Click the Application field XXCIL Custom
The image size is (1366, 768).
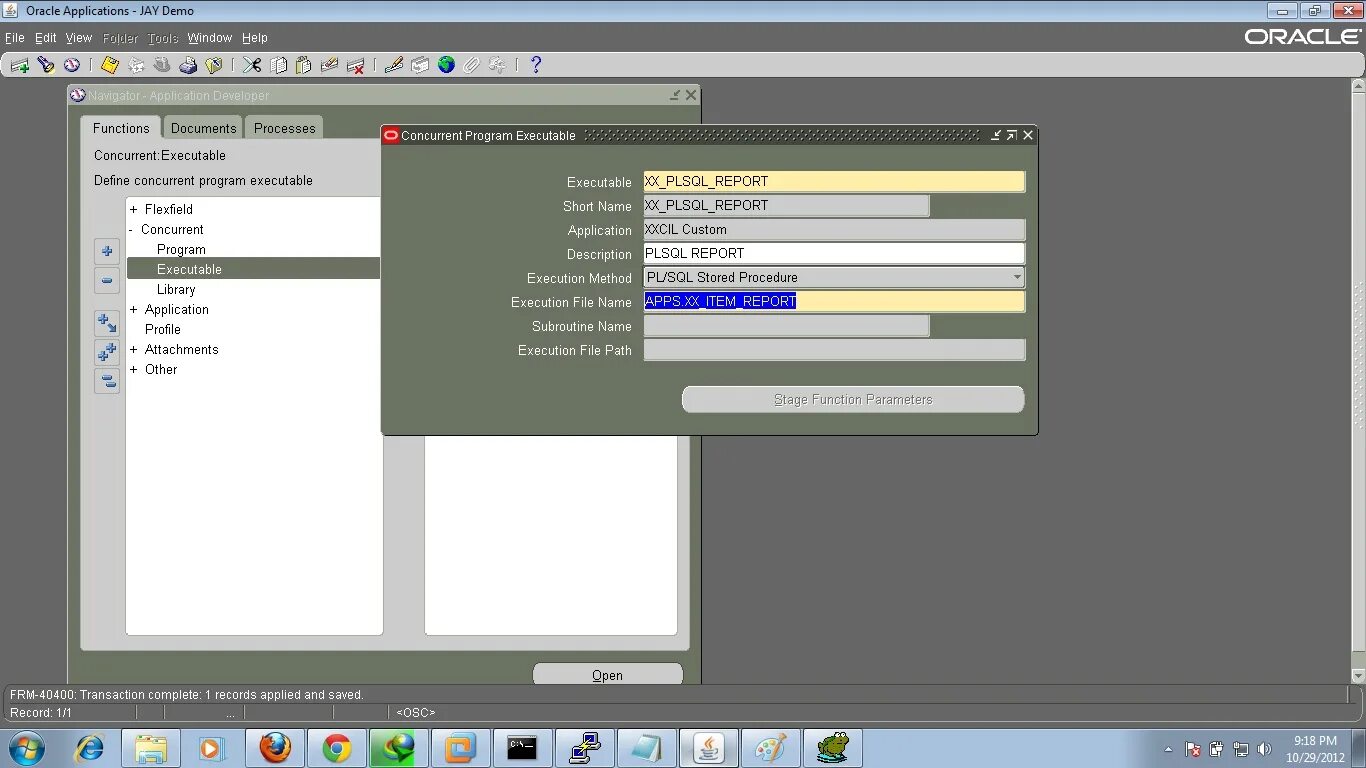(x=834, y=230)
